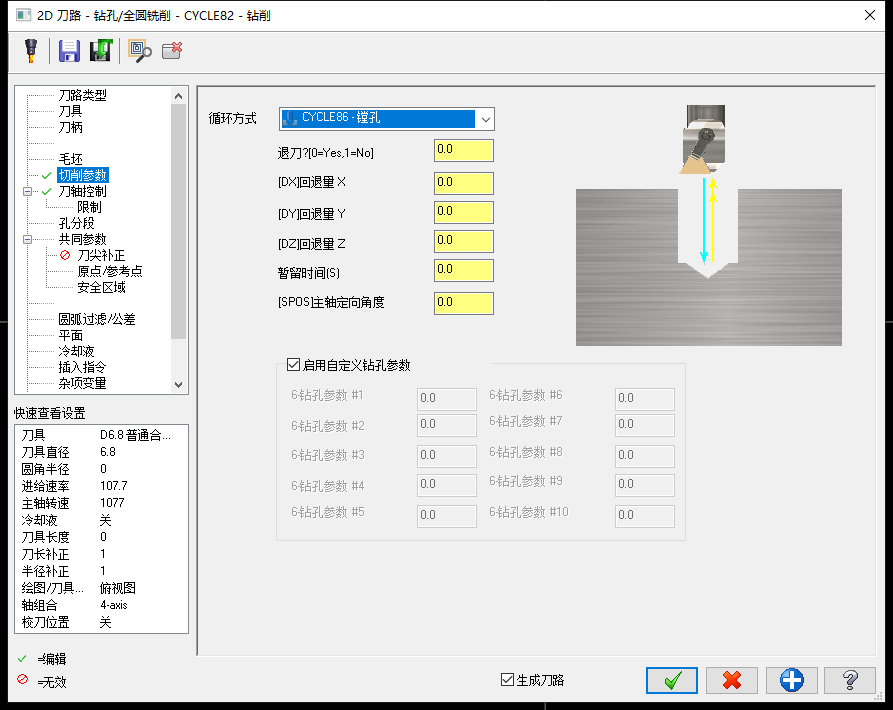Click the 6钻孔参数 #10 field
Image resolution: width=893 pixels, height=710 pixels.
pos(645,516)
